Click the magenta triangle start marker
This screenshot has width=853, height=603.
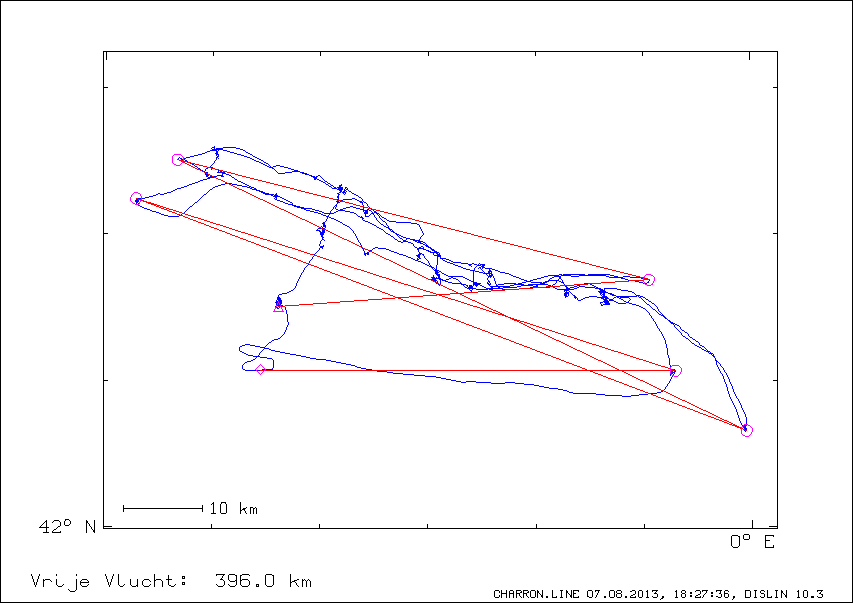(279, 308)
